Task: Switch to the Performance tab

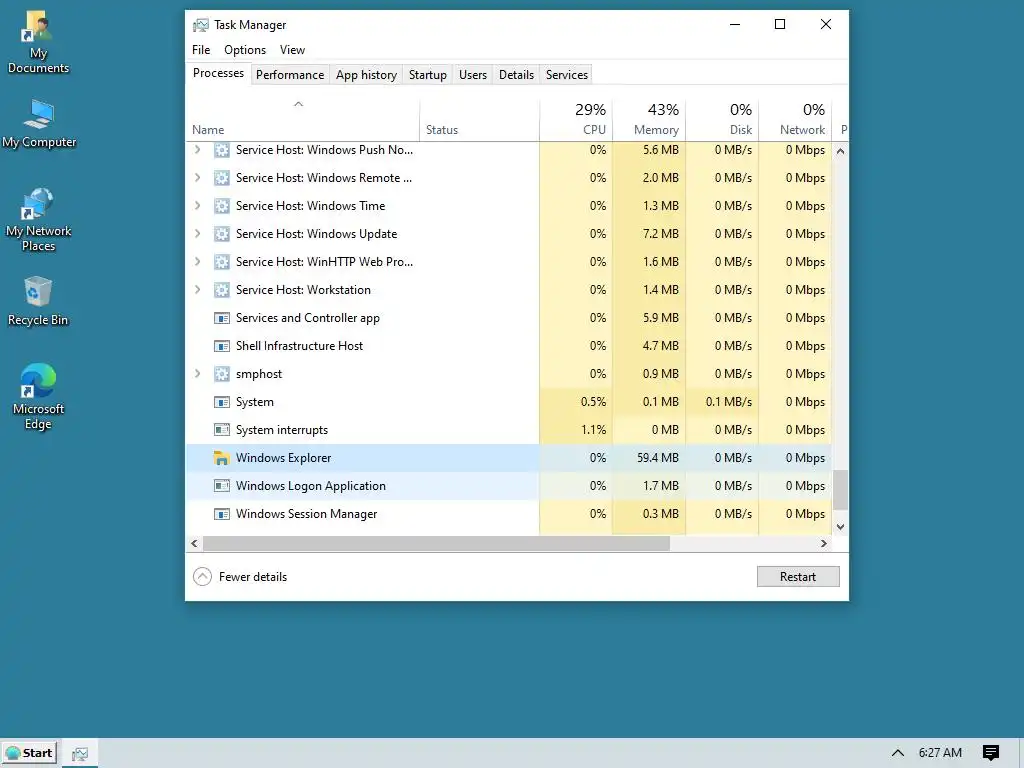Action: tap(290, 75)
